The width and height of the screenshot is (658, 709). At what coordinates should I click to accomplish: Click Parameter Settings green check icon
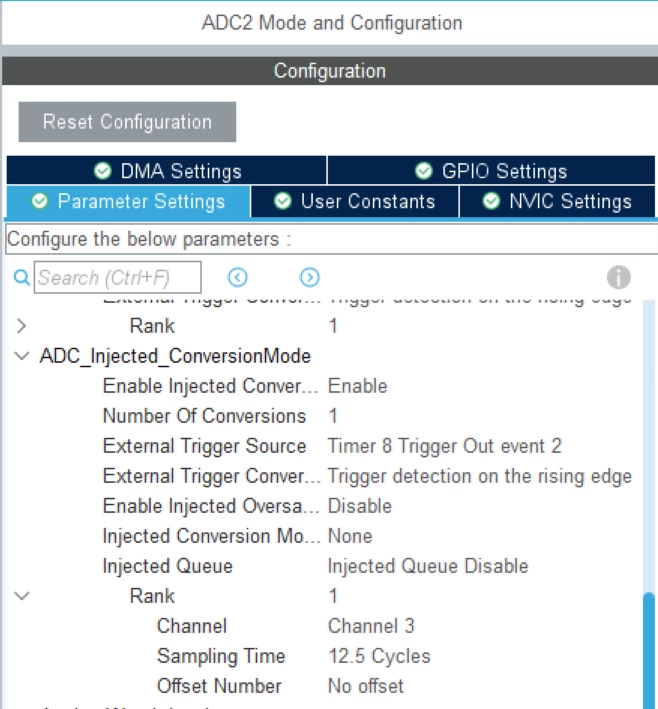(40, 200)
